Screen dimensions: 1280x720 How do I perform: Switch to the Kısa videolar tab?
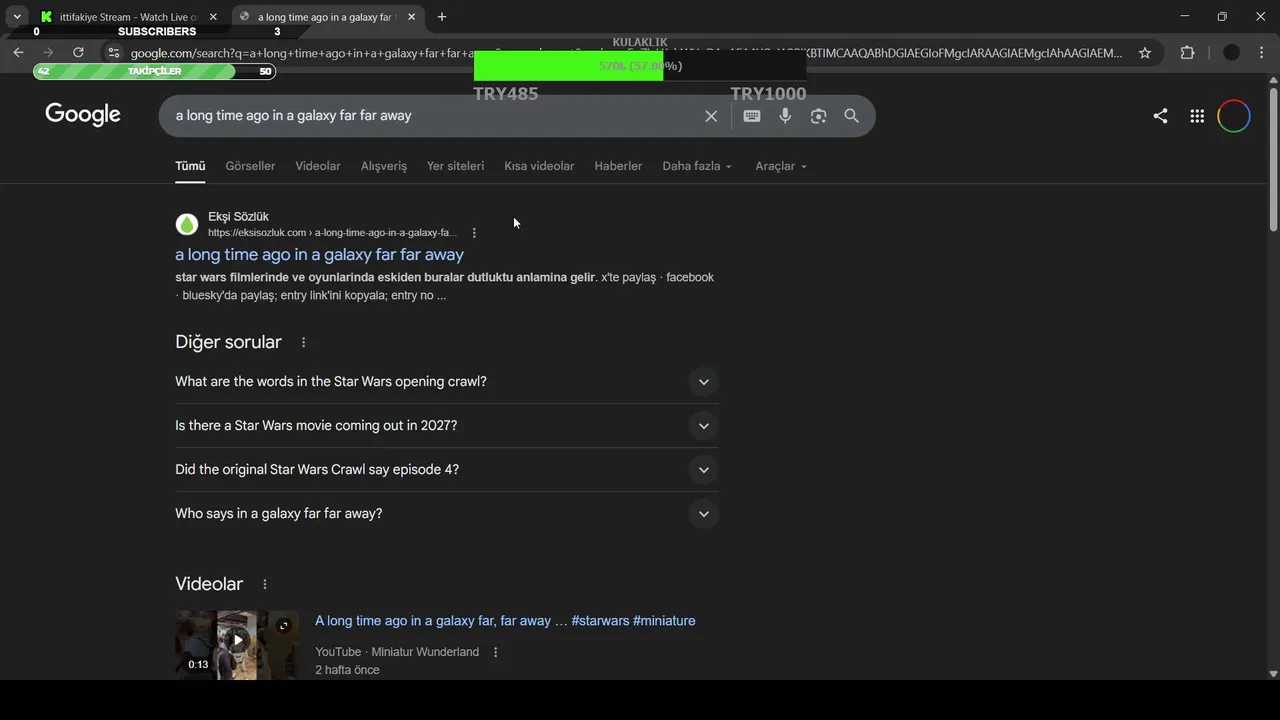[x=539, y=166]
